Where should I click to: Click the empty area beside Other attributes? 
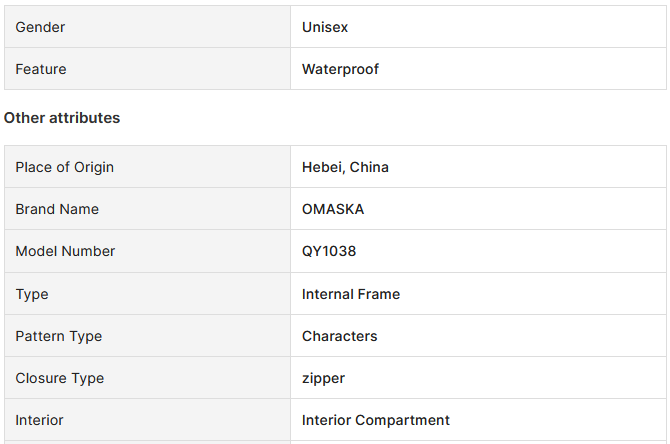point(393,118)
